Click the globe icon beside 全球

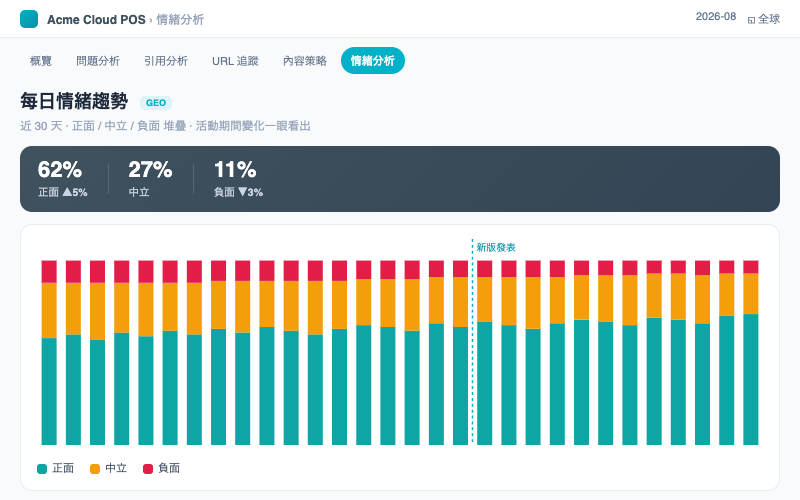click(751, 20)
